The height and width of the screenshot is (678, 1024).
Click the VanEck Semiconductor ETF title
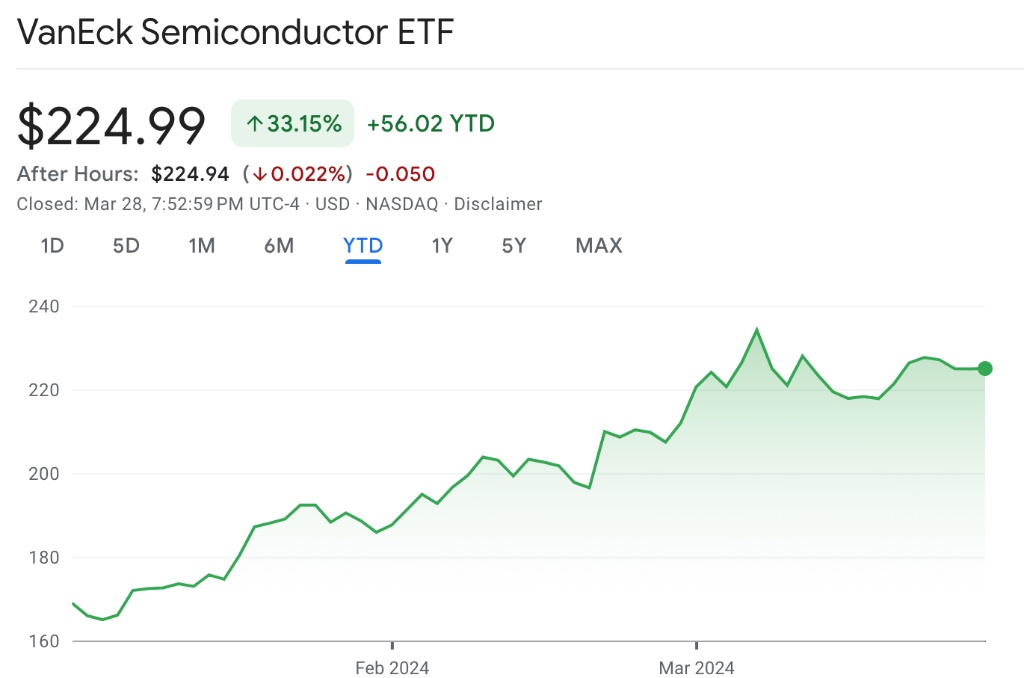click(236, 32)
